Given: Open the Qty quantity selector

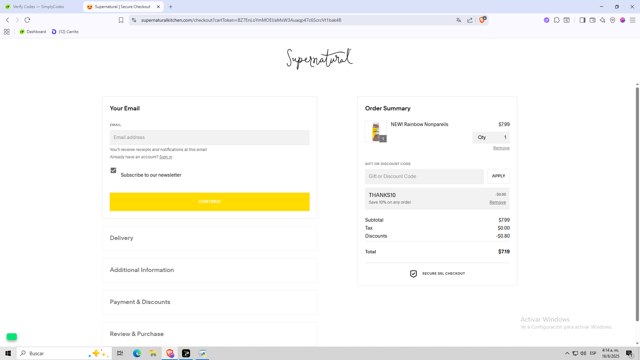Looking at the screenshot, I should click(491, 137).
